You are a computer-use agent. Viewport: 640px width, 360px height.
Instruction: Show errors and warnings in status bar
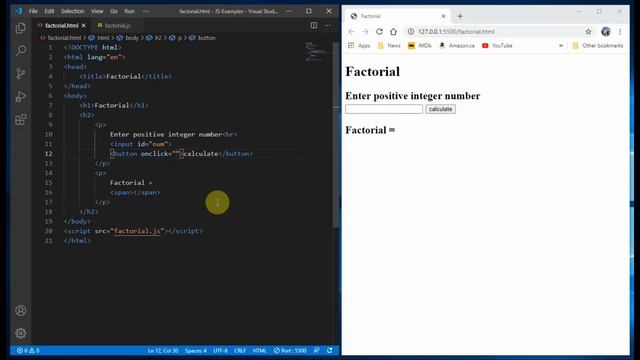(28, 350)
